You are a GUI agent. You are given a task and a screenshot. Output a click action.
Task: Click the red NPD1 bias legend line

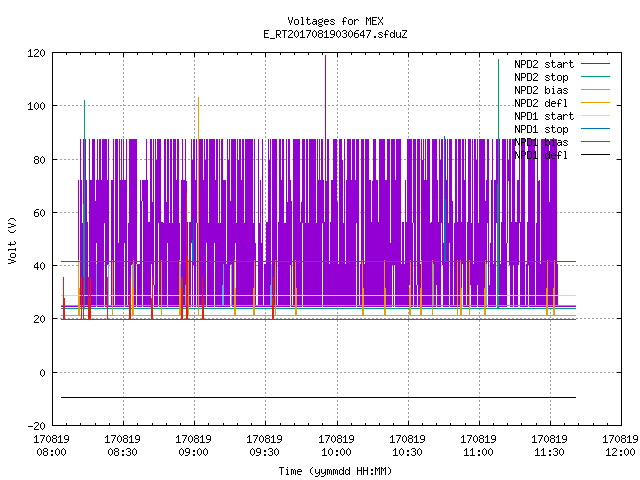coord(596,142)
